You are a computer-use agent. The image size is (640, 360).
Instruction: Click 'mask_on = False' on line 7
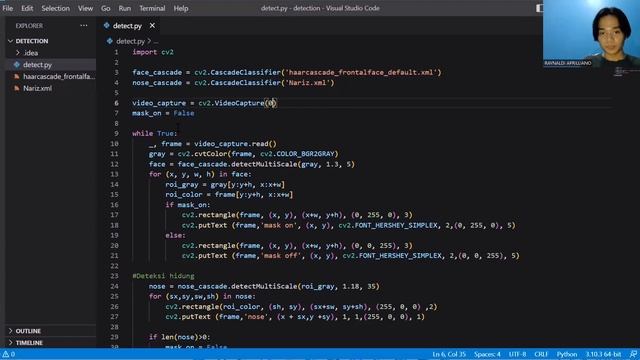[163, 113]
